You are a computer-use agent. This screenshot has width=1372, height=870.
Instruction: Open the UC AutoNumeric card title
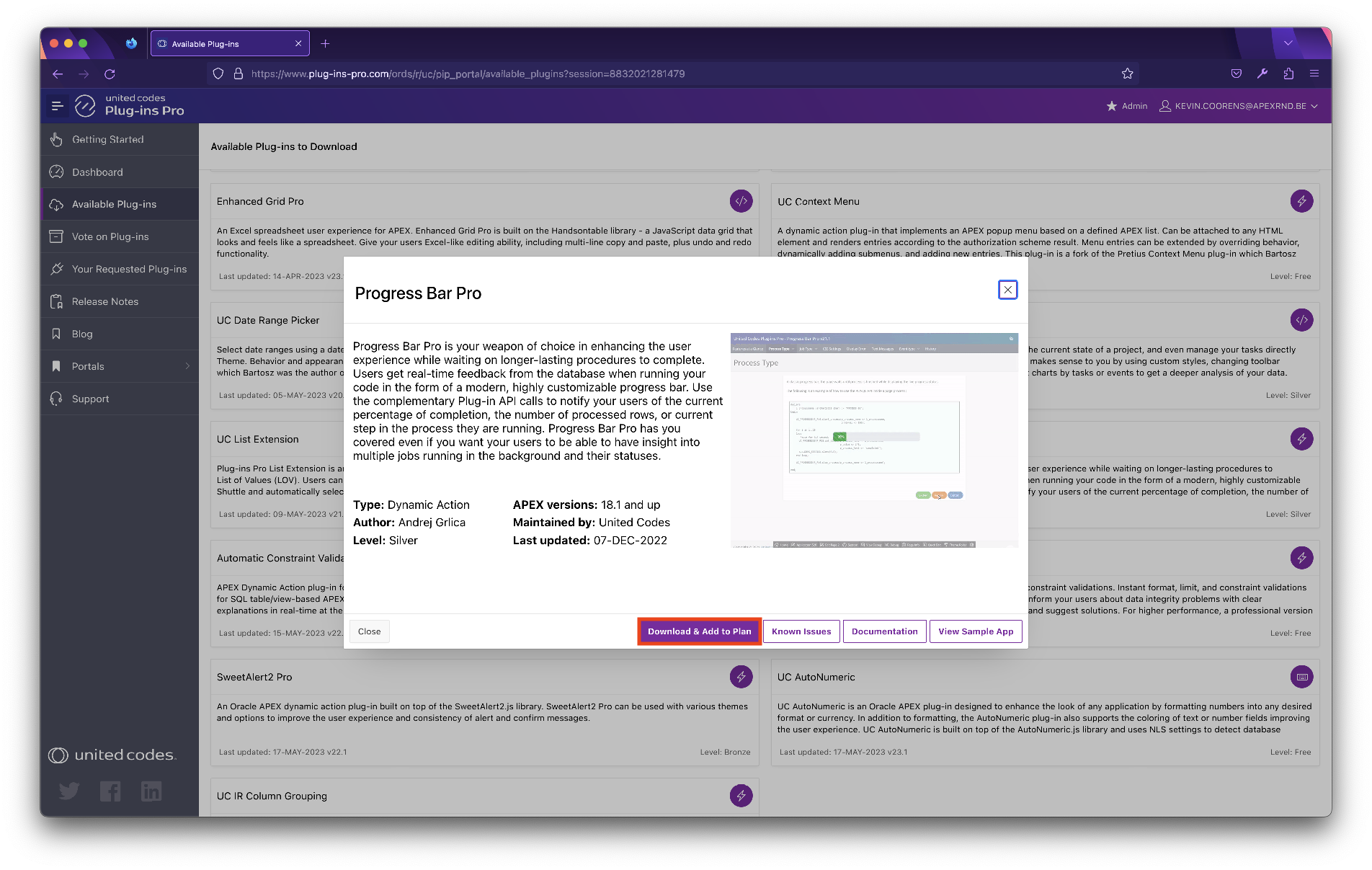[x=816, y=678]
